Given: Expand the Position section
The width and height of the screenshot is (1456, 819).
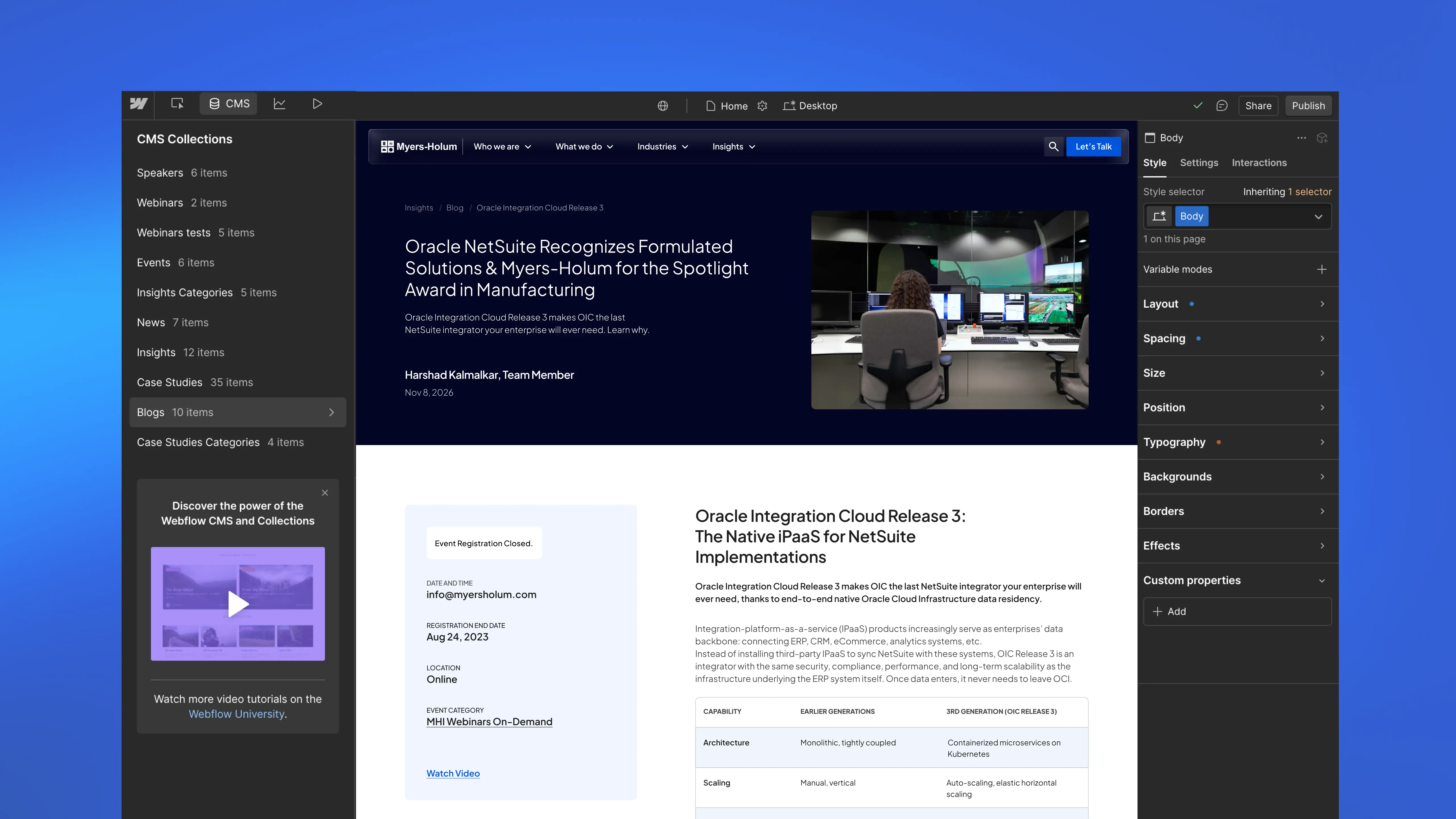Looking at the screenshot, I should [x=1238, y=408].
